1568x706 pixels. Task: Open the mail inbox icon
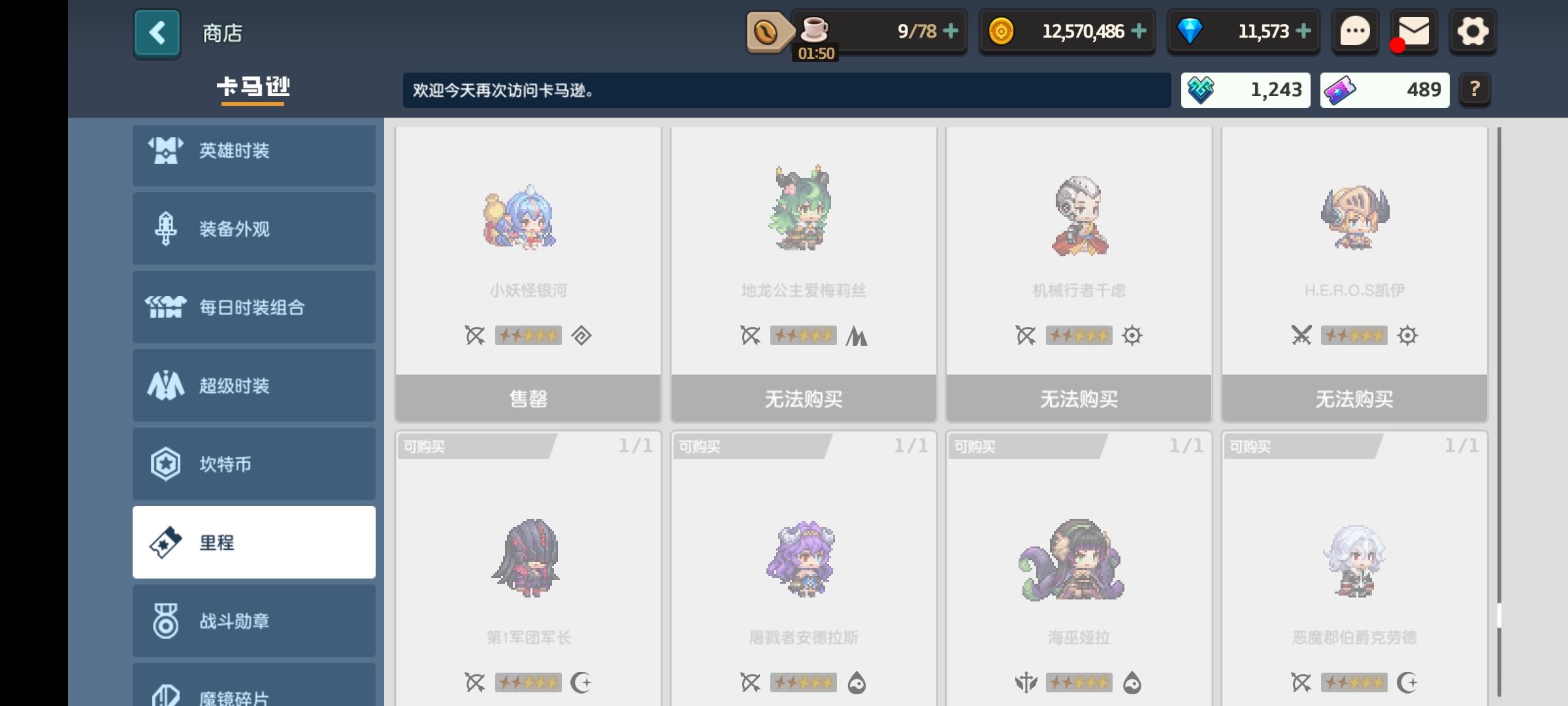coord(1413,31)
